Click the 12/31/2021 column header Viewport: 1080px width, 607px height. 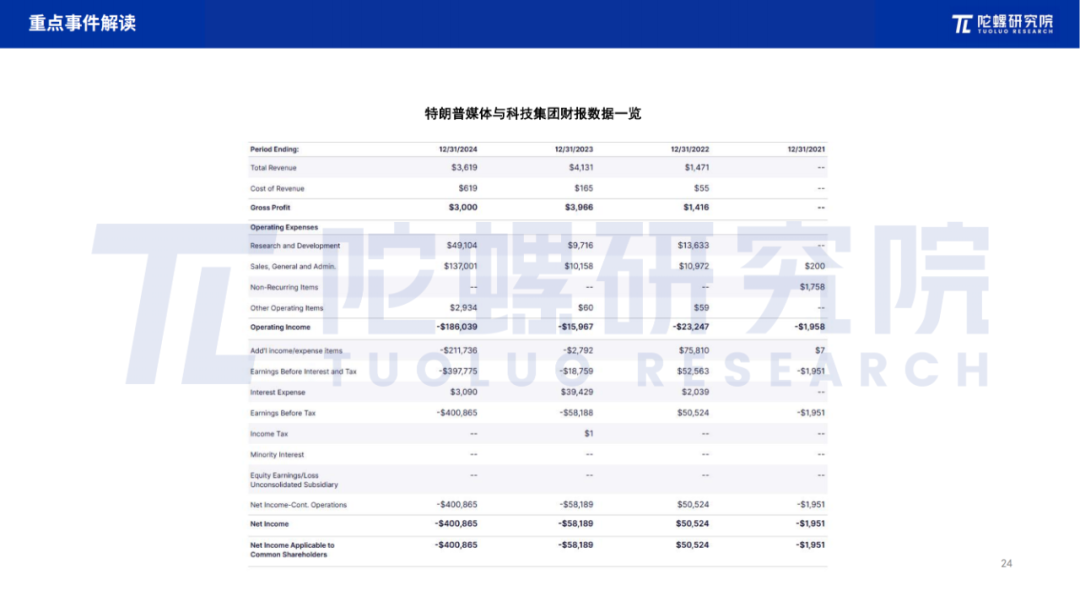click(x=806, y=149)
